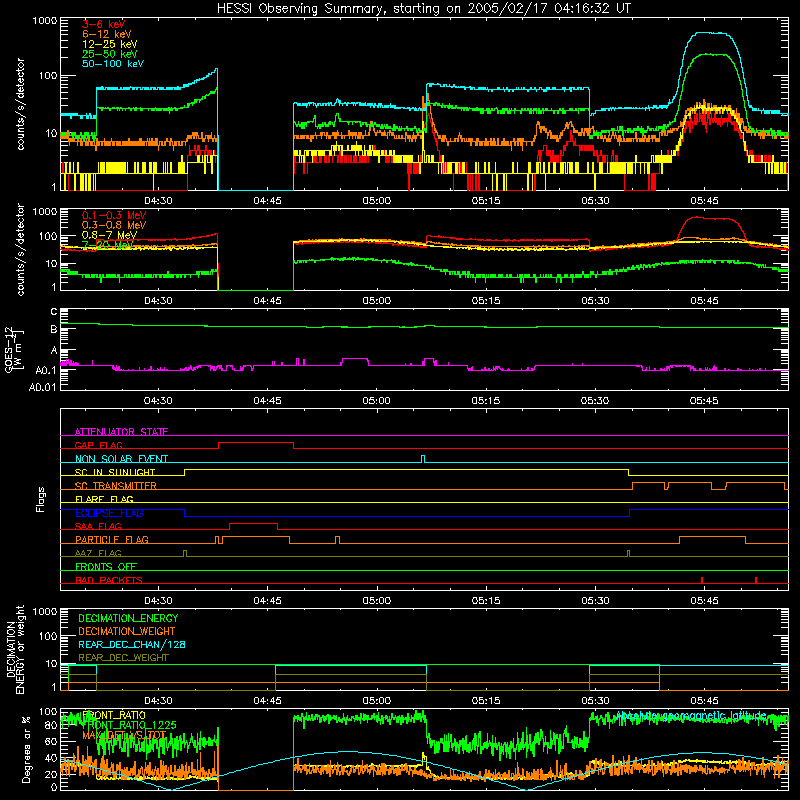
Task: Select the 50-100 keV legend label
Action: pos(113,64)
